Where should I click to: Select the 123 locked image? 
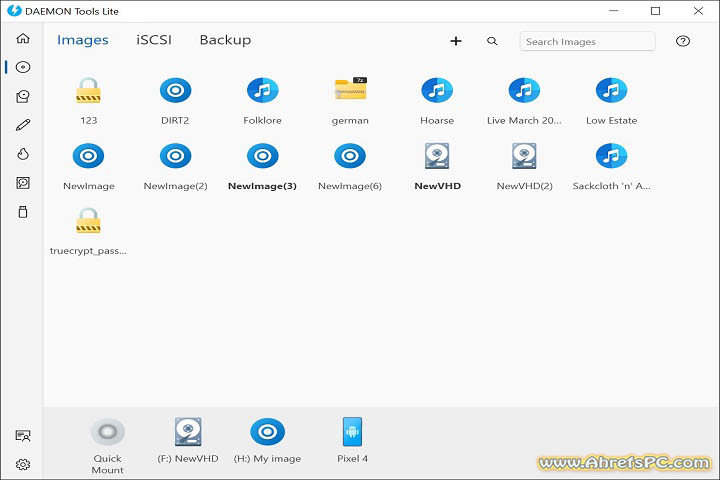88,90
